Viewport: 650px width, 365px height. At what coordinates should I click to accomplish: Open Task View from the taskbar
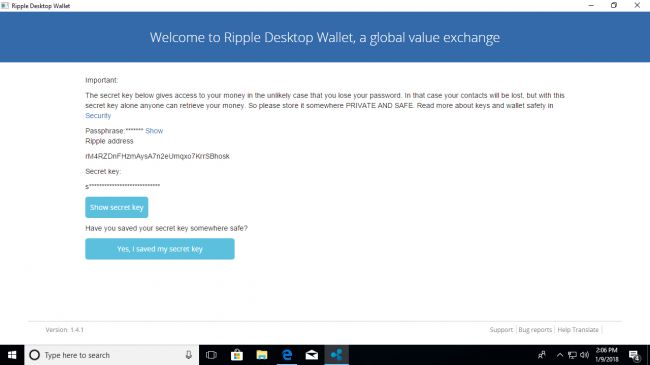[x=211, y=355]
